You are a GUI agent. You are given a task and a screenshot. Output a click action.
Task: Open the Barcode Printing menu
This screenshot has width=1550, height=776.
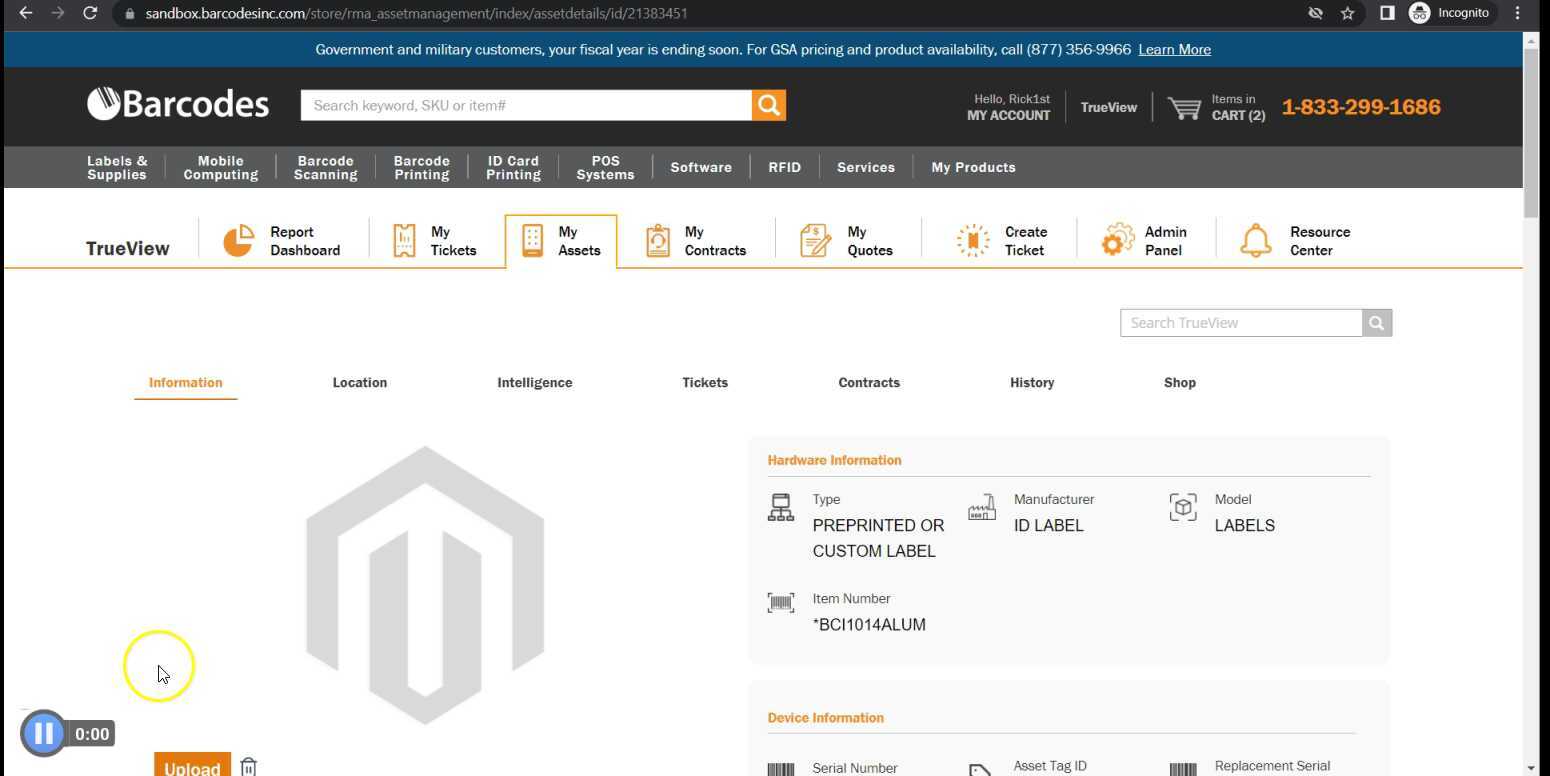point(421,168)
